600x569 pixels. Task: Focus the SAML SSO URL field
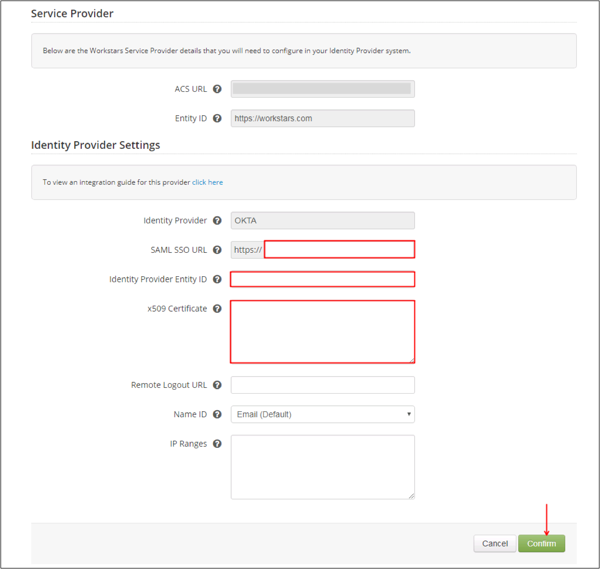pos(339,250)
